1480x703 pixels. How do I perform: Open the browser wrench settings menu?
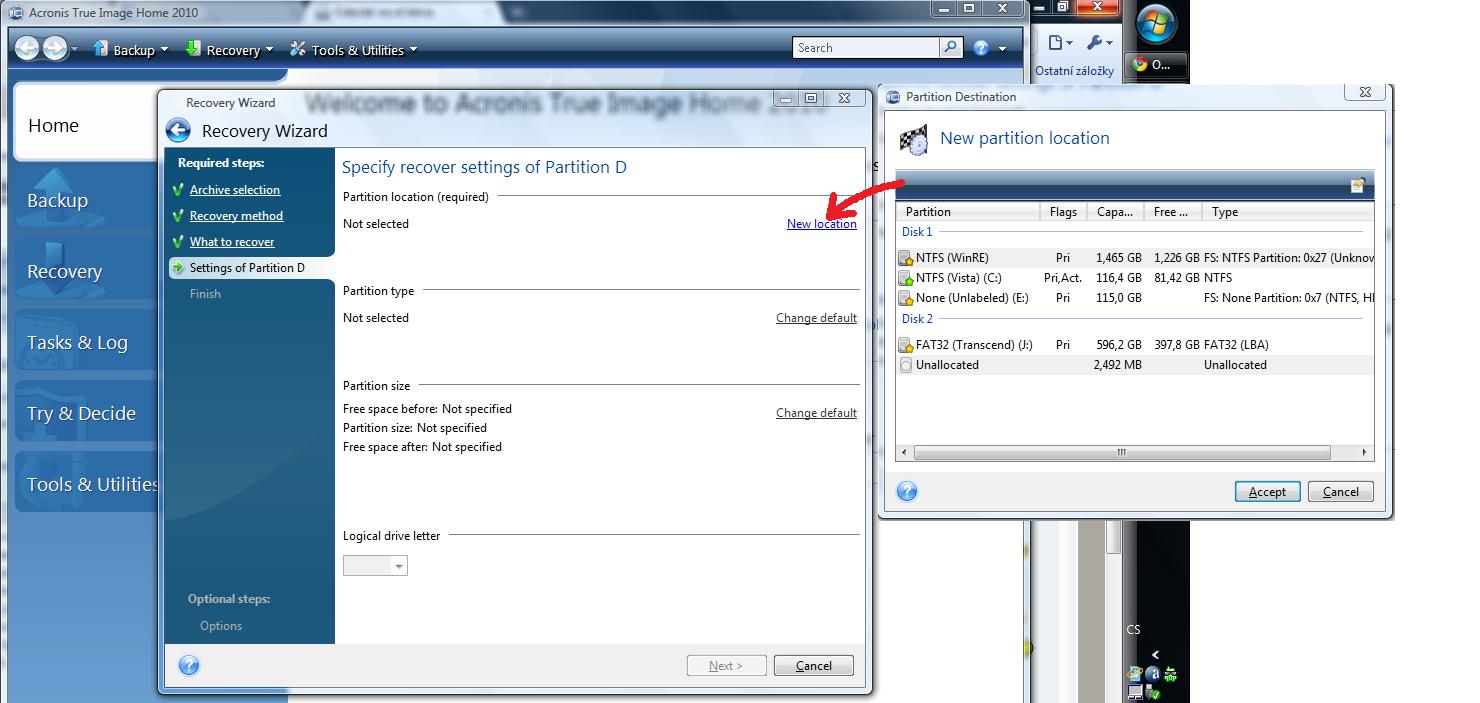(x=1098, y=43)
